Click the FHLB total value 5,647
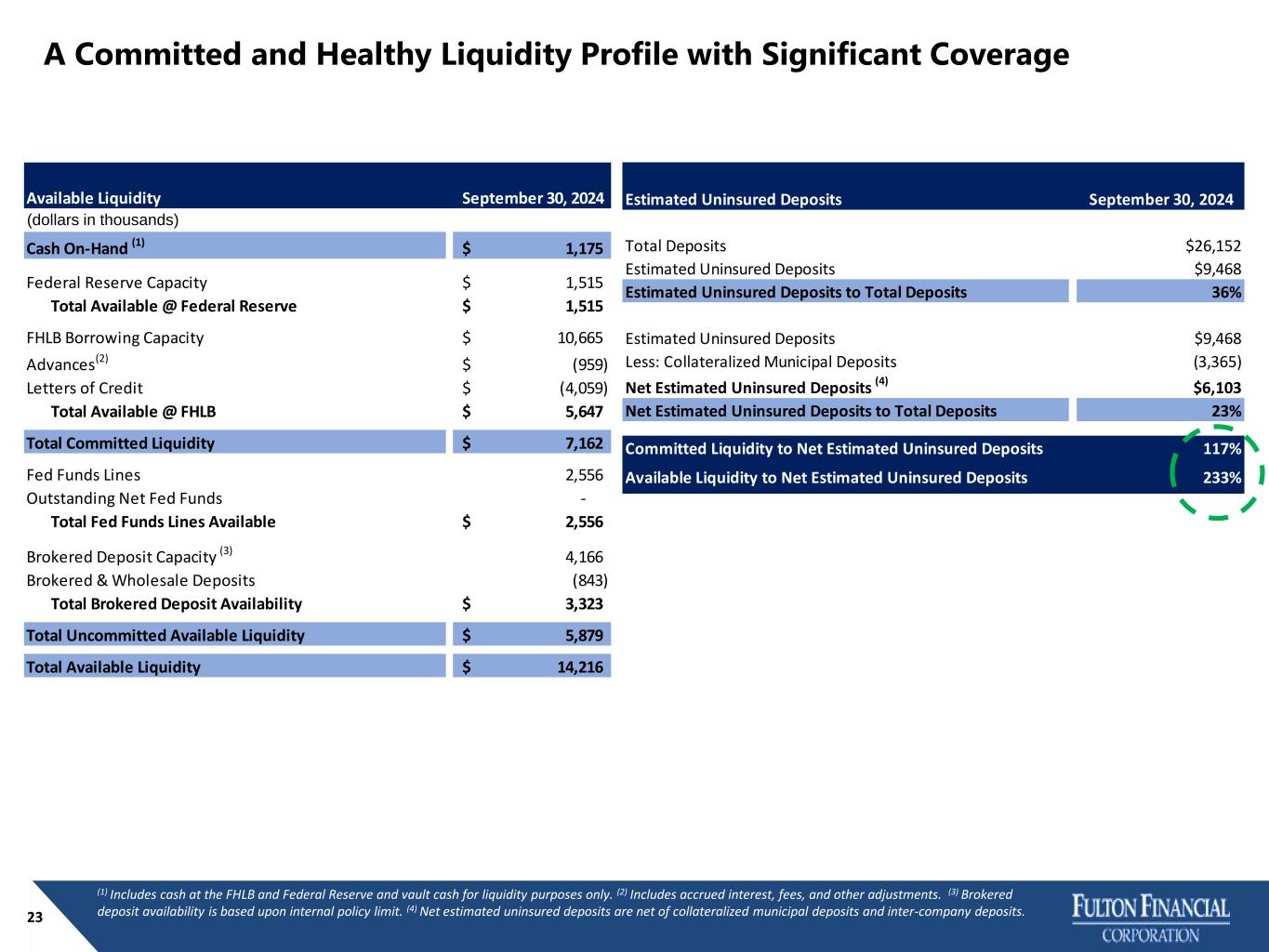1269x952 pixels. coord(584,411)
